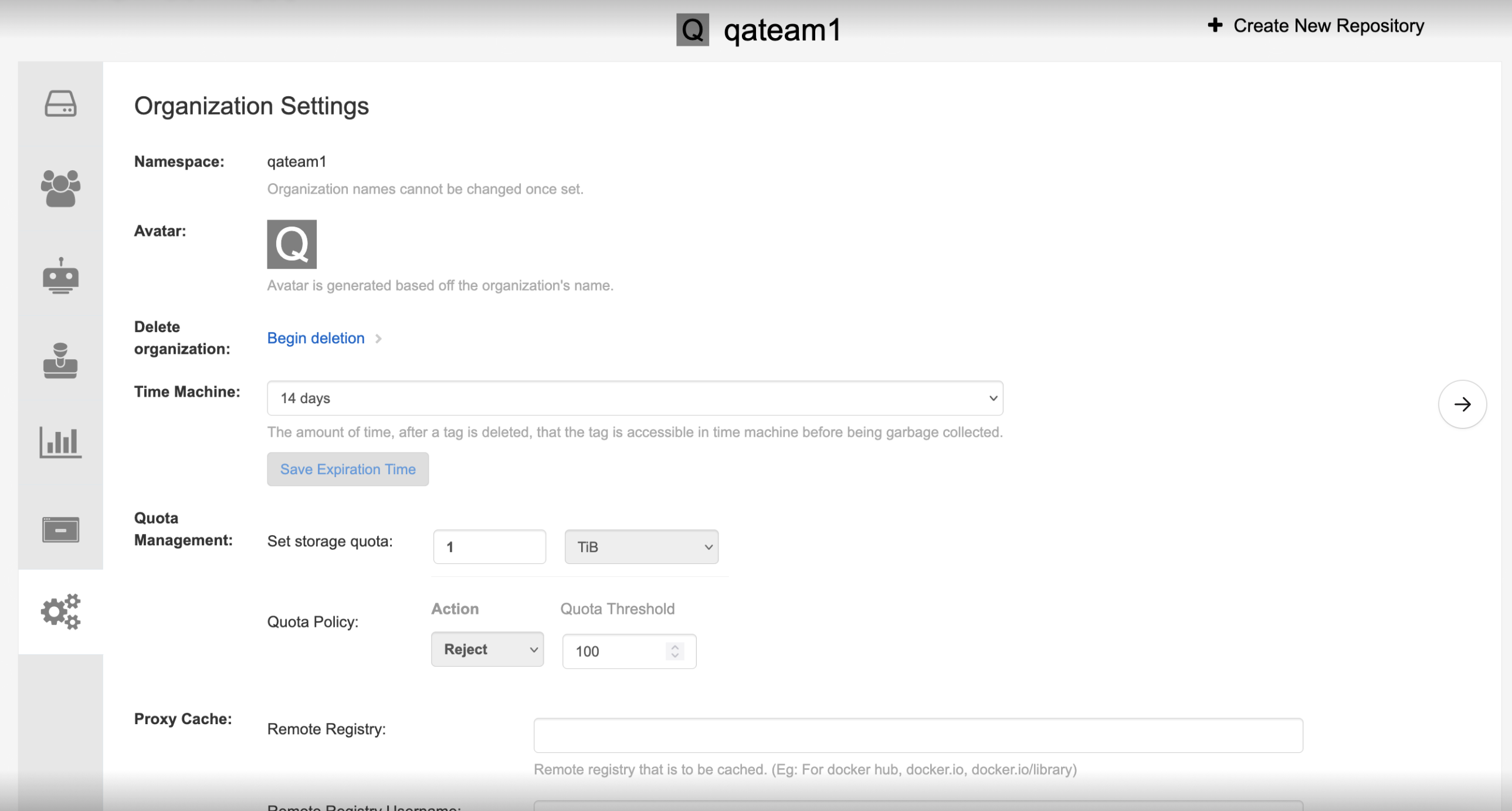This screenshot has height=811, width=1512.
Task: Open the Repositories sidebar tab icon
Action: tap(60, 104)
